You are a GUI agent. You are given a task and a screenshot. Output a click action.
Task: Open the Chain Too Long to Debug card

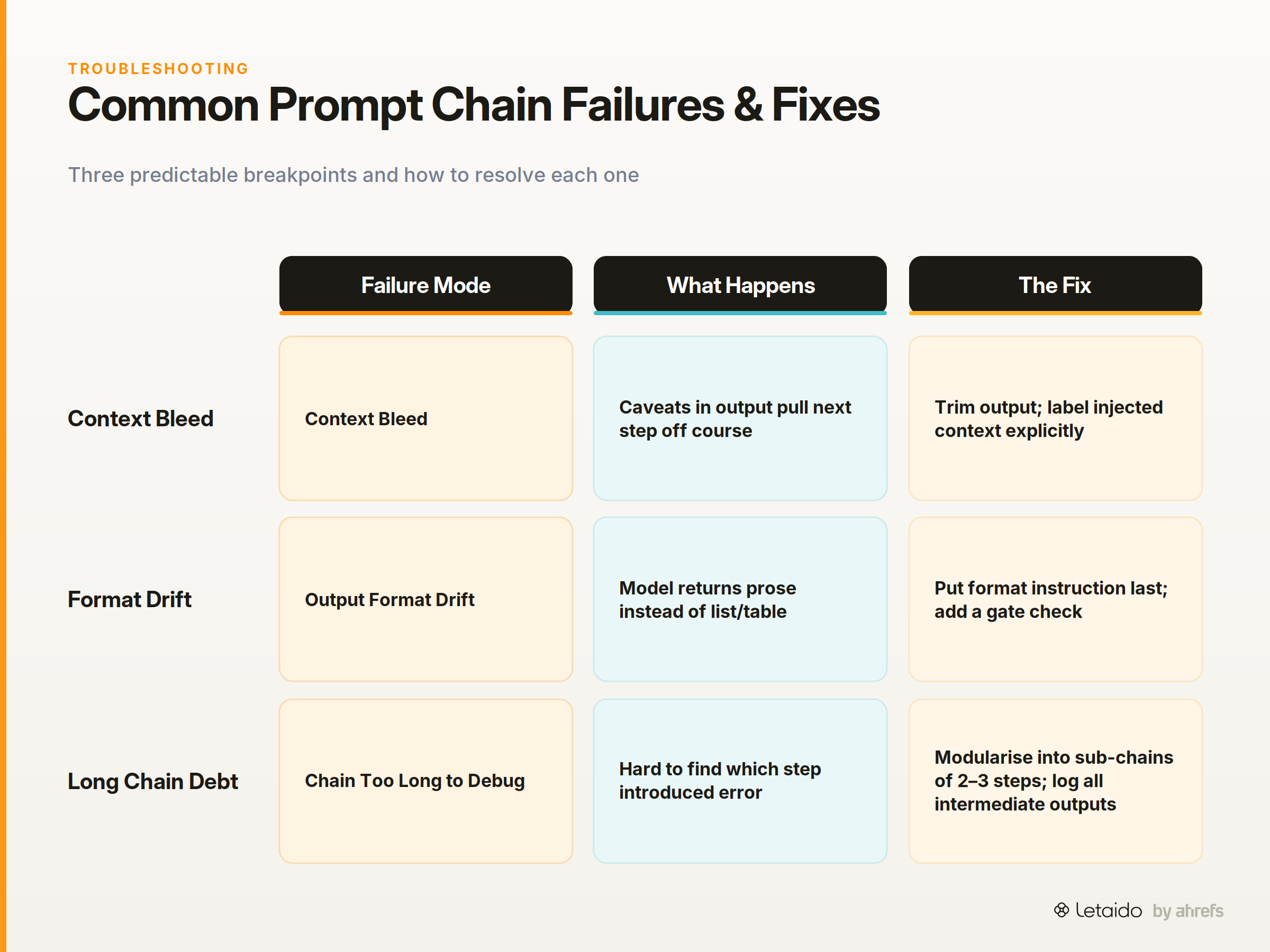click(425, 781)
